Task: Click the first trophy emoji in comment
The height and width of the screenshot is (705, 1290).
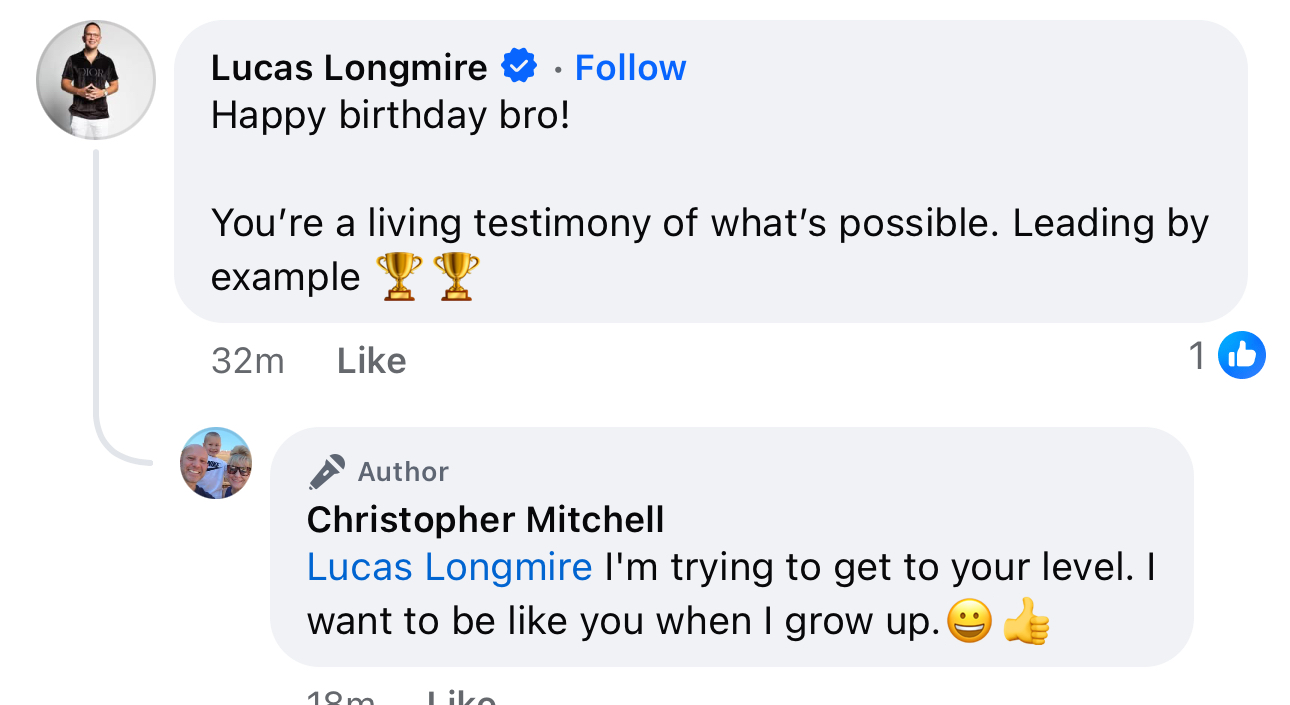Action: click(x=399, y=276)
